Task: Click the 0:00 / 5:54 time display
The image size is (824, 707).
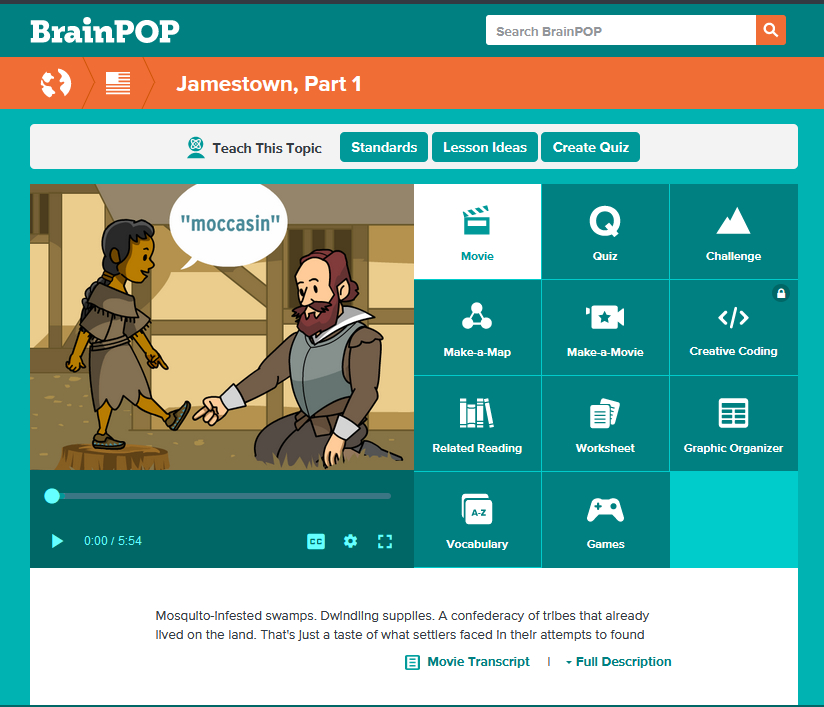Action: click(113, 541)
